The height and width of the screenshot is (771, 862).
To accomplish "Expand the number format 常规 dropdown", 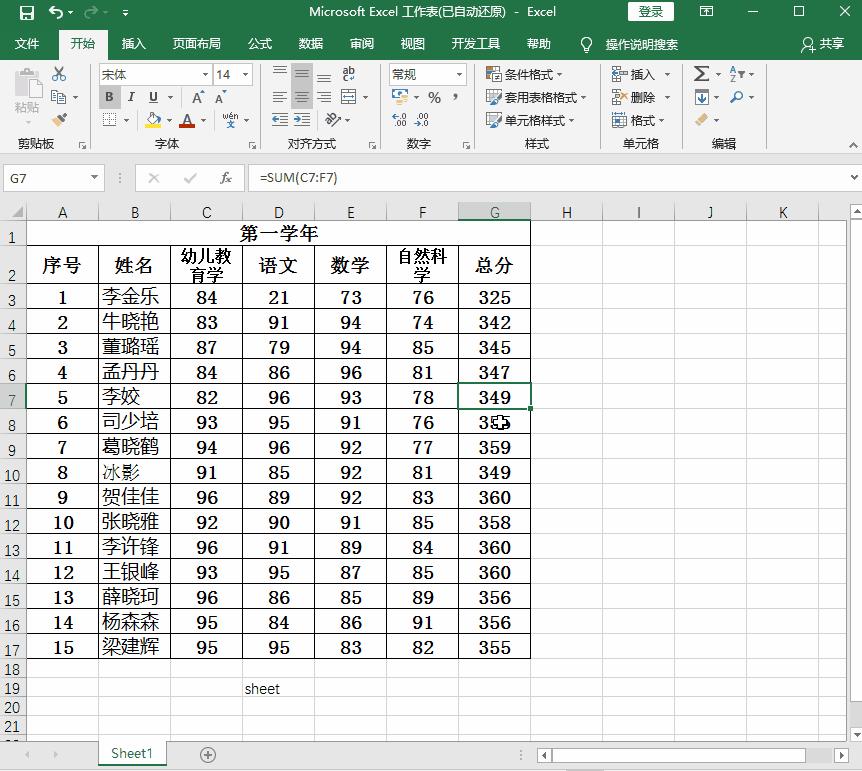I will click(x=428, y=74).
